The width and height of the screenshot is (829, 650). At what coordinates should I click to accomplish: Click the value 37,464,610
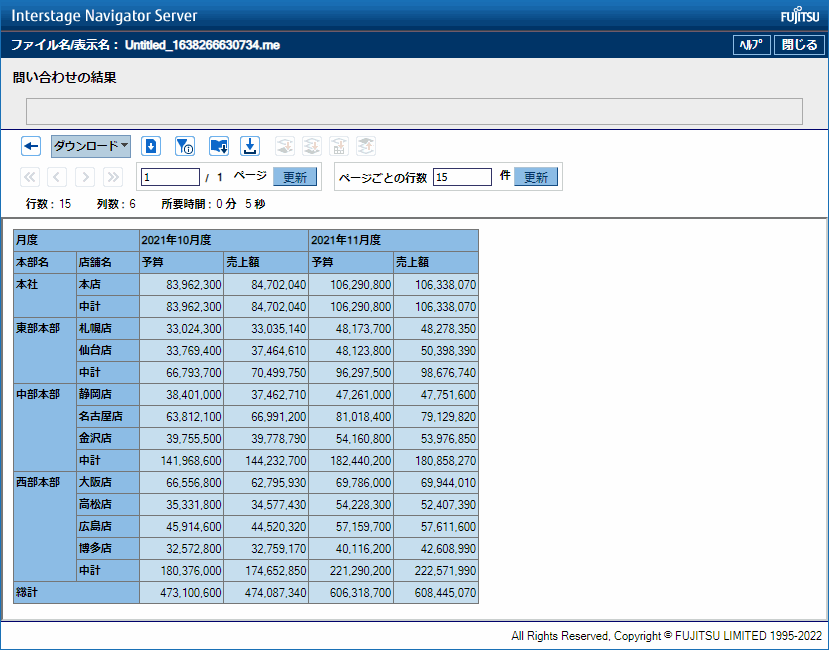coord(279,351)
